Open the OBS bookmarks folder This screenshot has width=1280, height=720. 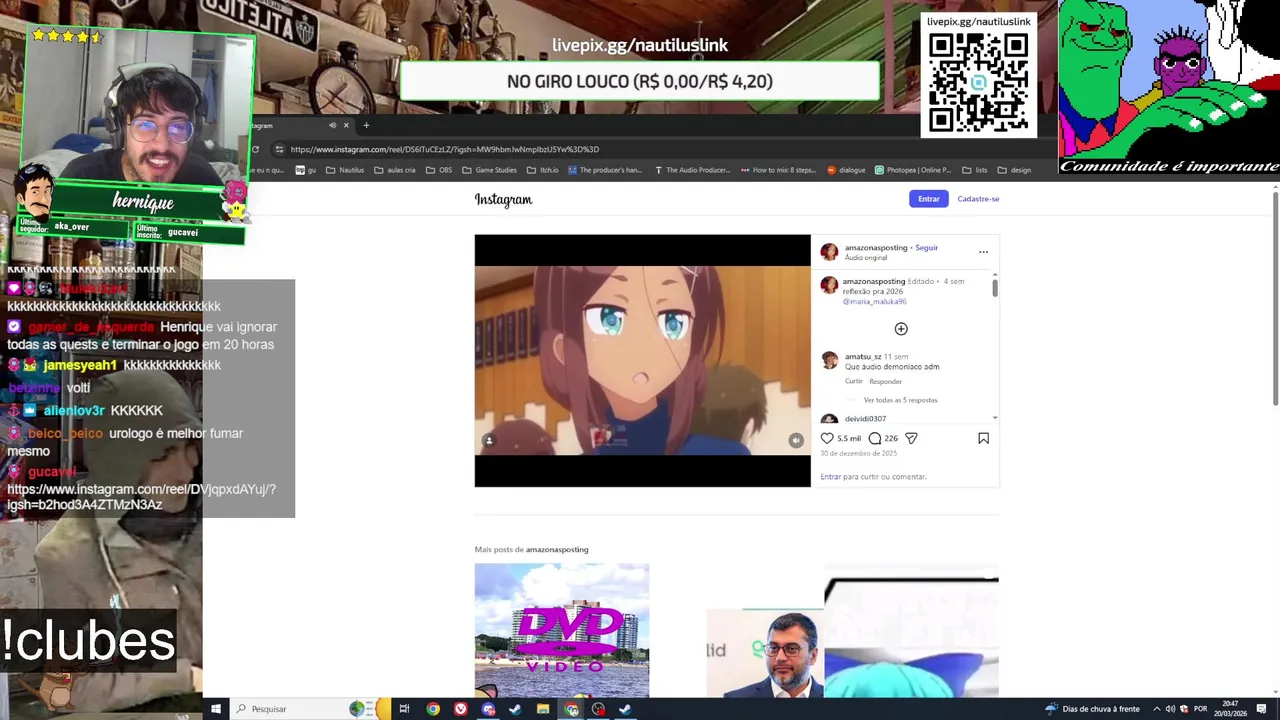pos(439,170)
